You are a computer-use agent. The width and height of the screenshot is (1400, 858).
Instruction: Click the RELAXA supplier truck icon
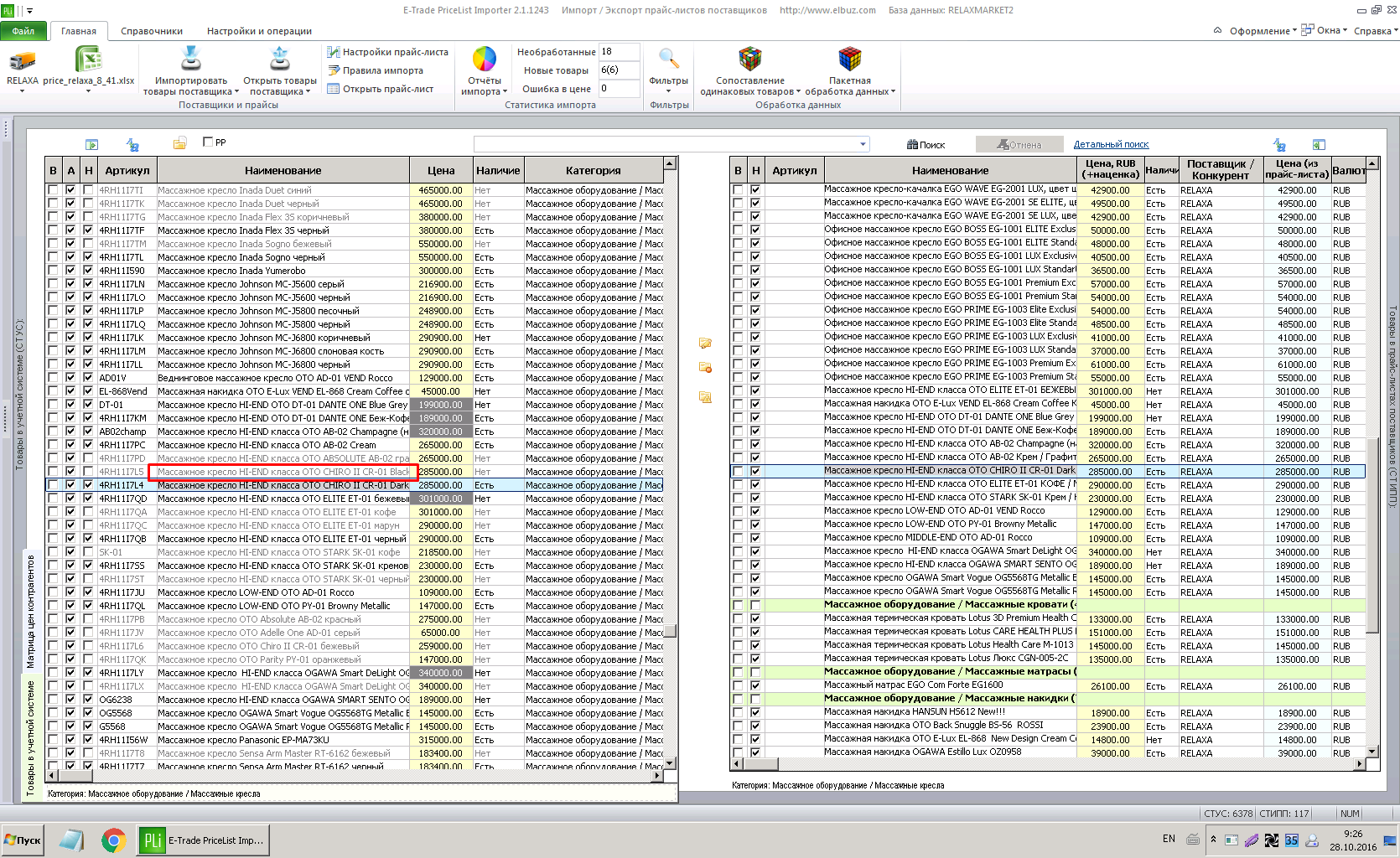[23, 60]
